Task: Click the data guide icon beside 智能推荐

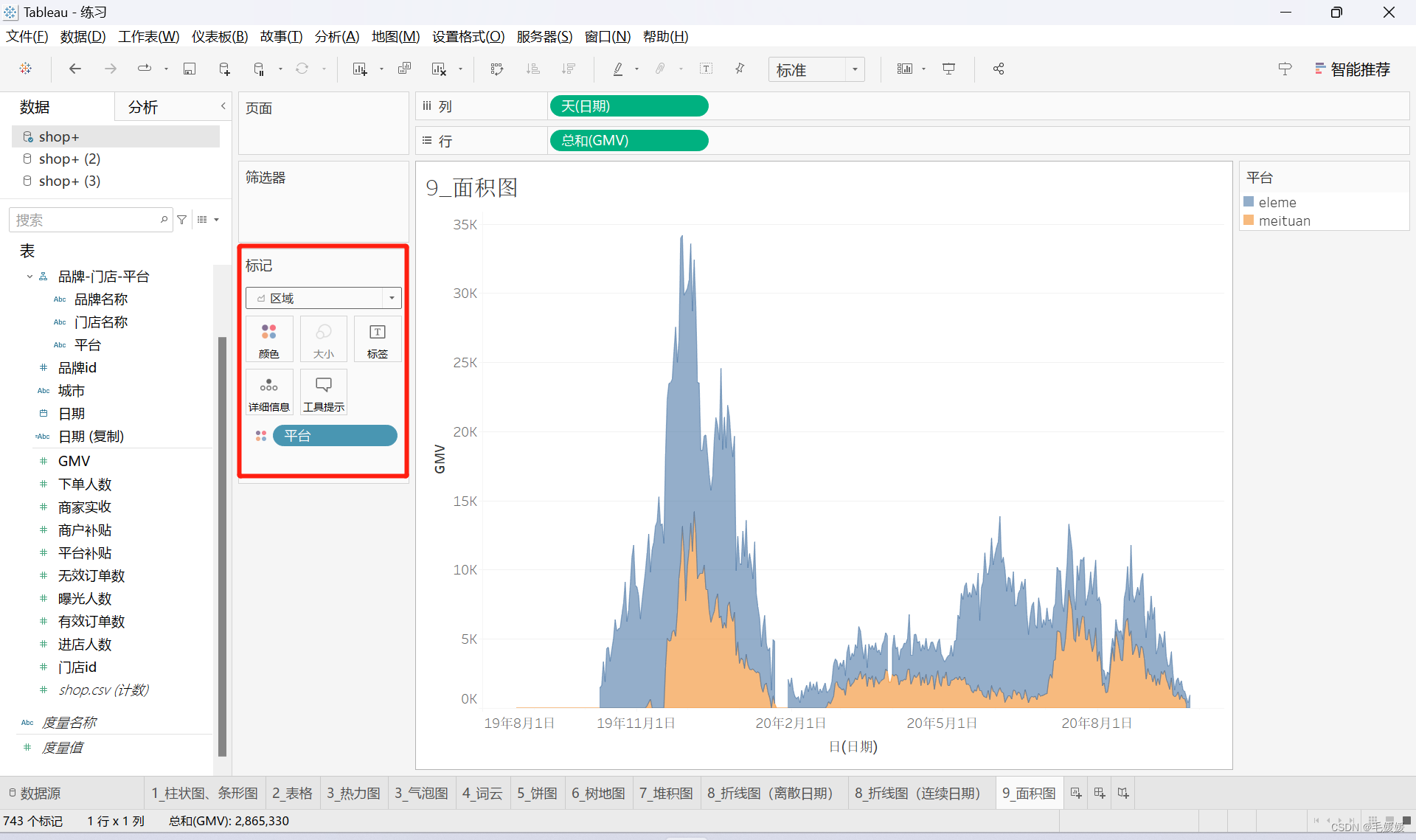Action: [1285, 69]
